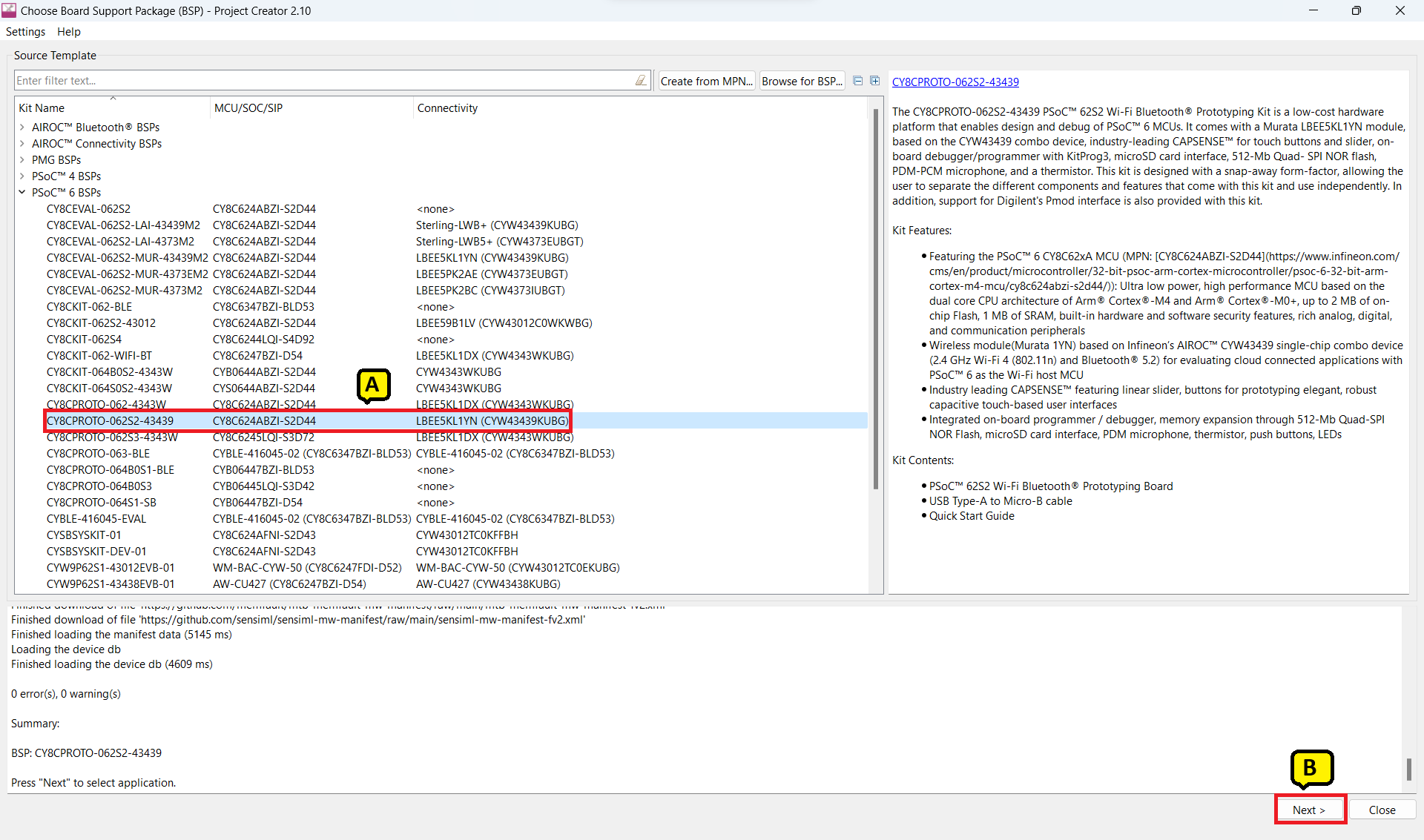This screenshot has width=1424, height=840.
Task: Select the CY8CKIT-064S0S2-4343W kit
Action: (x=109, y=388)
